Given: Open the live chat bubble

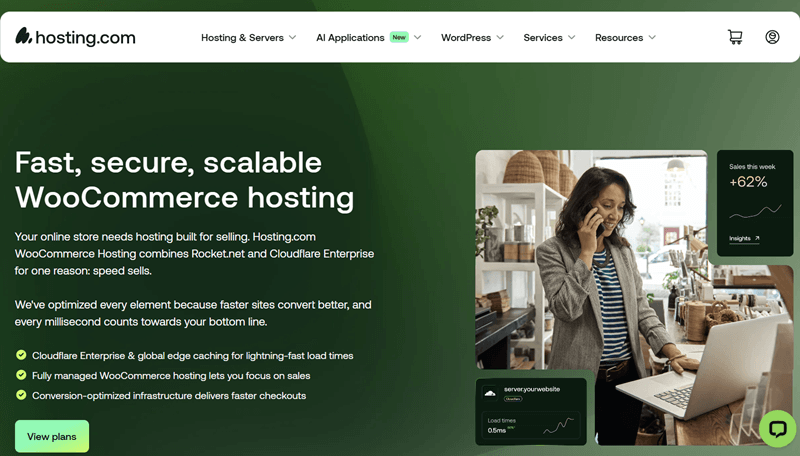Looking at the screenshot, I should click(778, 429).
